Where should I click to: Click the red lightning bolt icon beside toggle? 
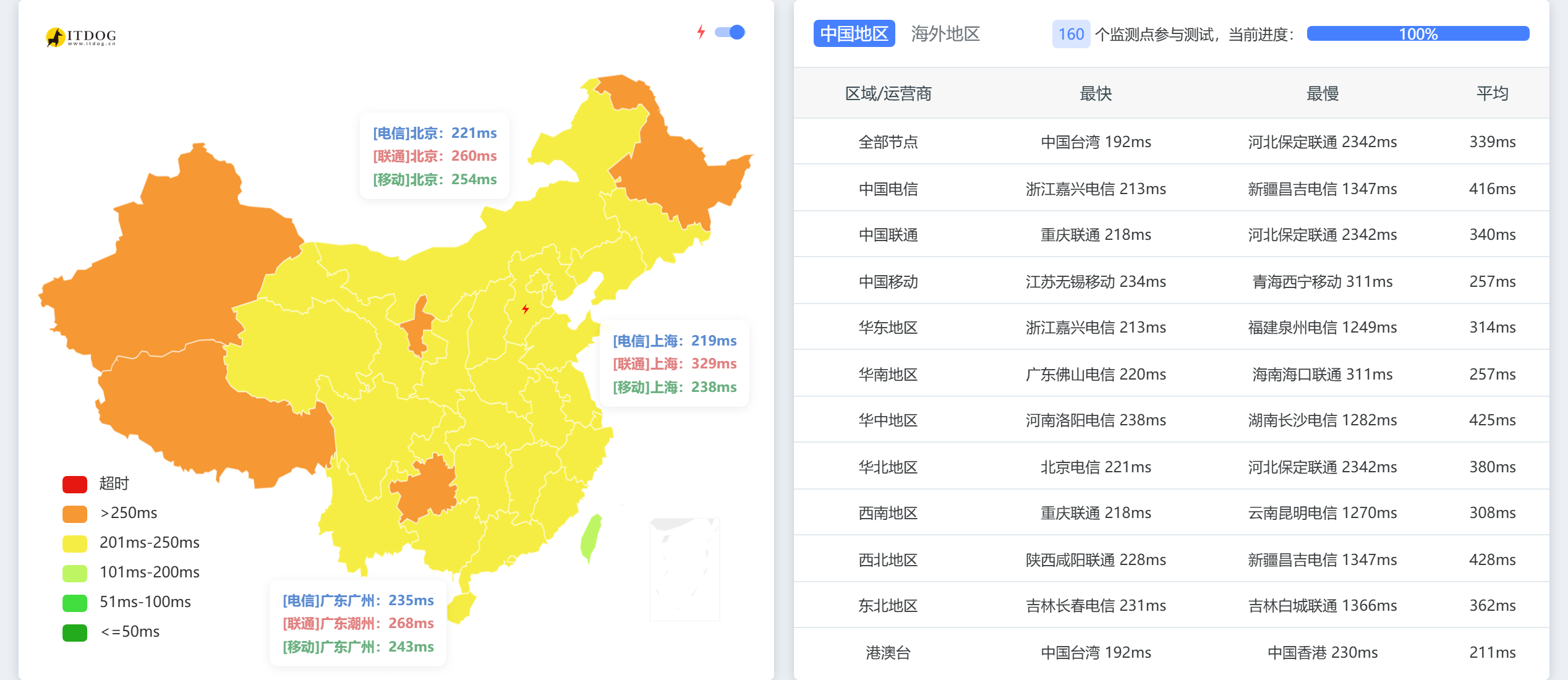coord(701,32)
